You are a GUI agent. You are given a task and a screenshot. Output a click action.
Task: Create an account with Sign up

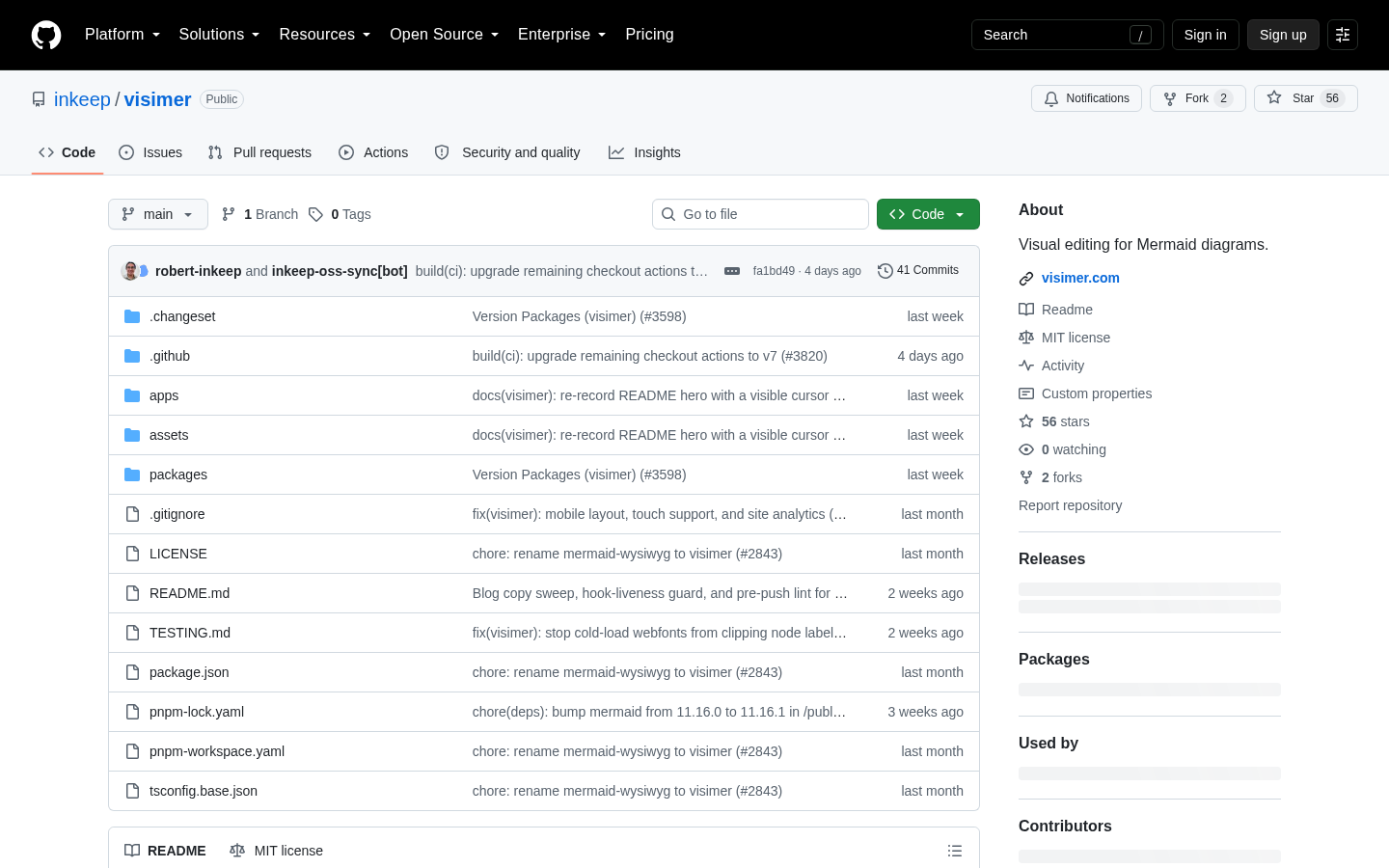pos(1283,35)
